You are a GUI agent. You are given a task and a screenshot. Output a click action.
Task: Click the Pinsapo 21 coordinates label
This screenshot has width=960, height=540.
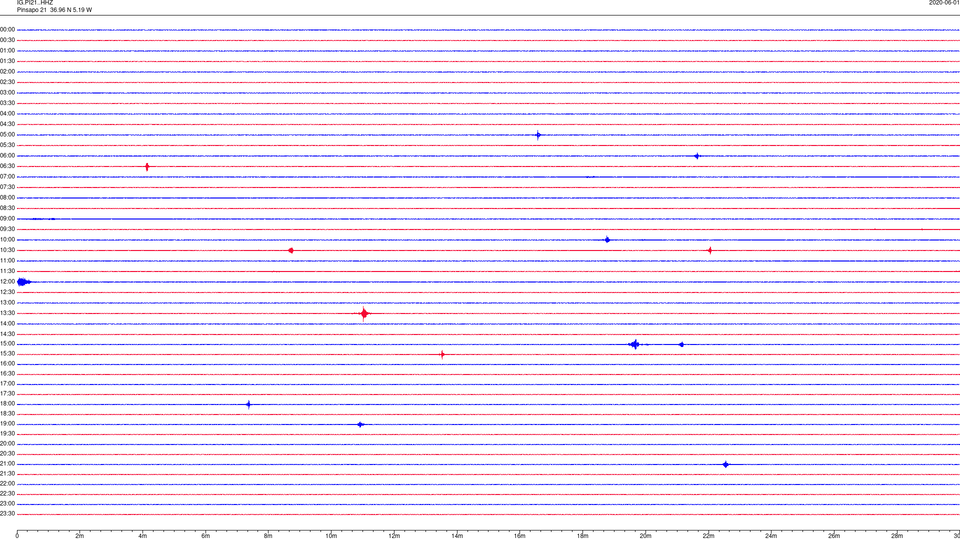[x=54, y=10]
